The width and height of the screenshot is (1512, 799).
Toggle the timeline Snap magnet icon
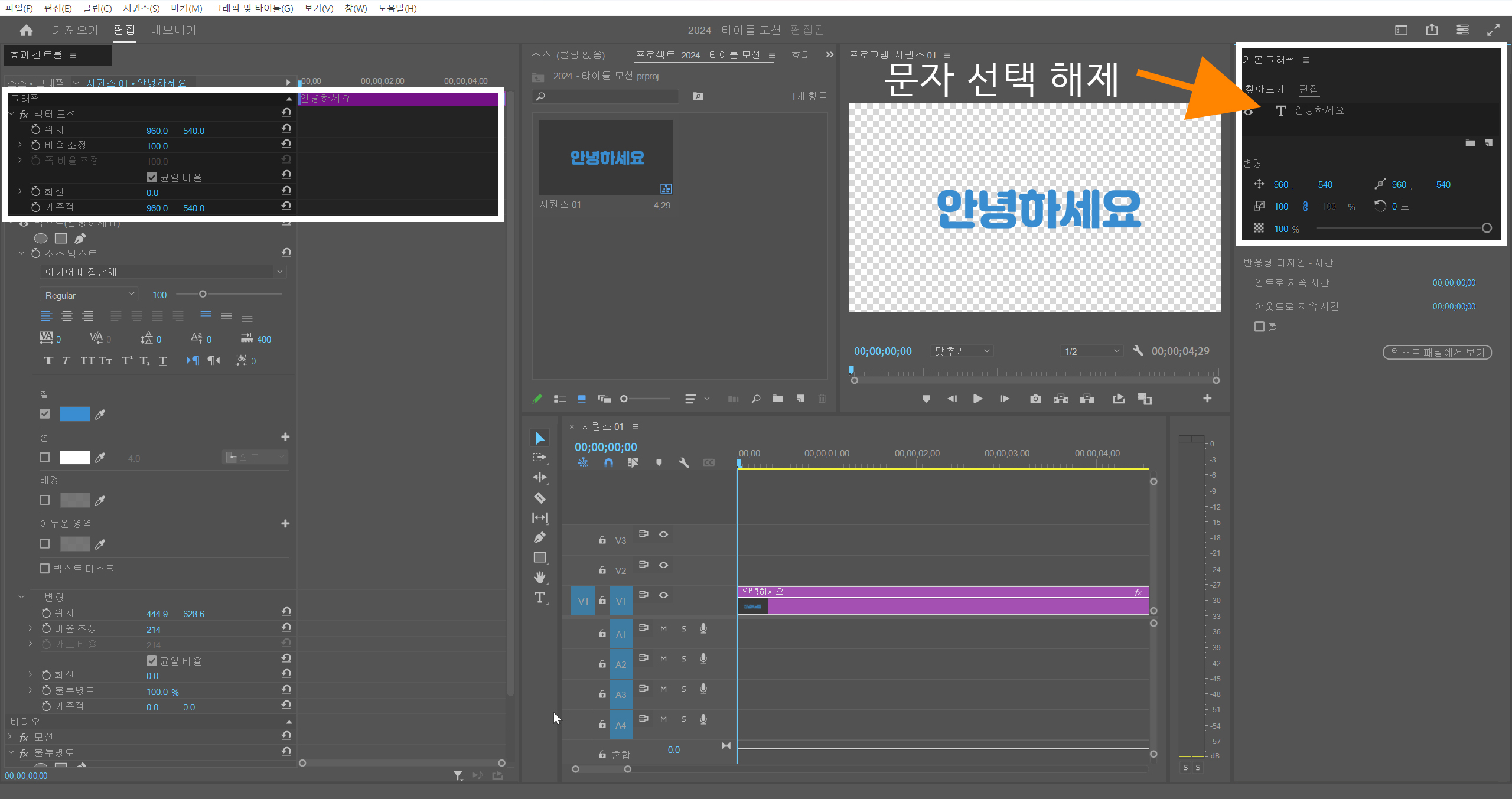(x=608, y=462)
